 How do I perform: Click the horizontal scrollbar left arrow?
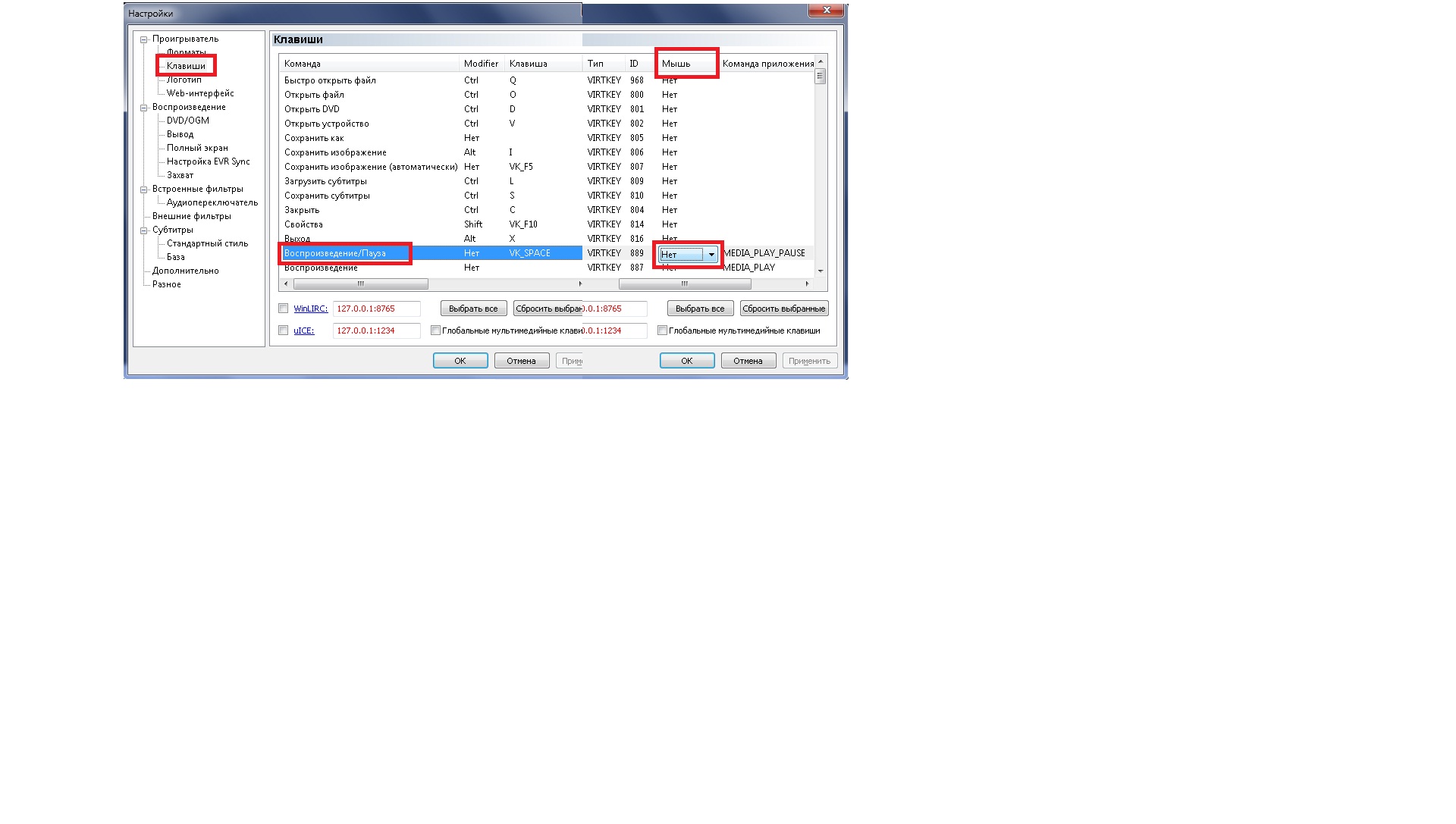[x=286, y=284]
